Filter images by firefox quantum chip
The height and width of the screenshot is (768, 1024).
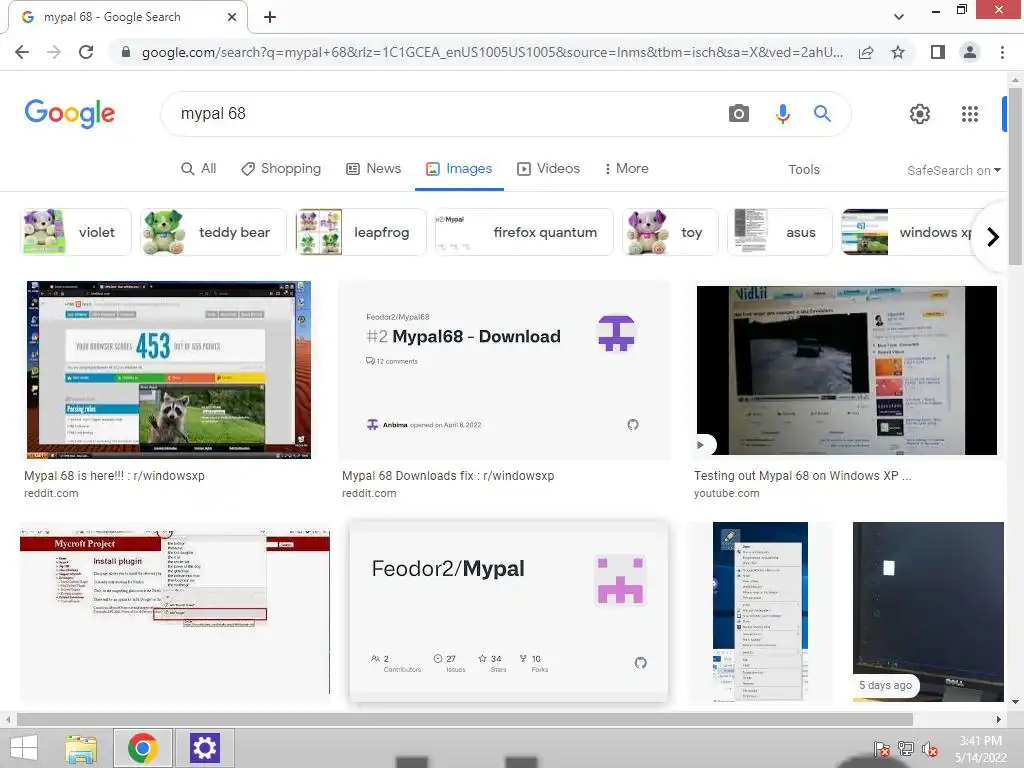pos(524,232)
